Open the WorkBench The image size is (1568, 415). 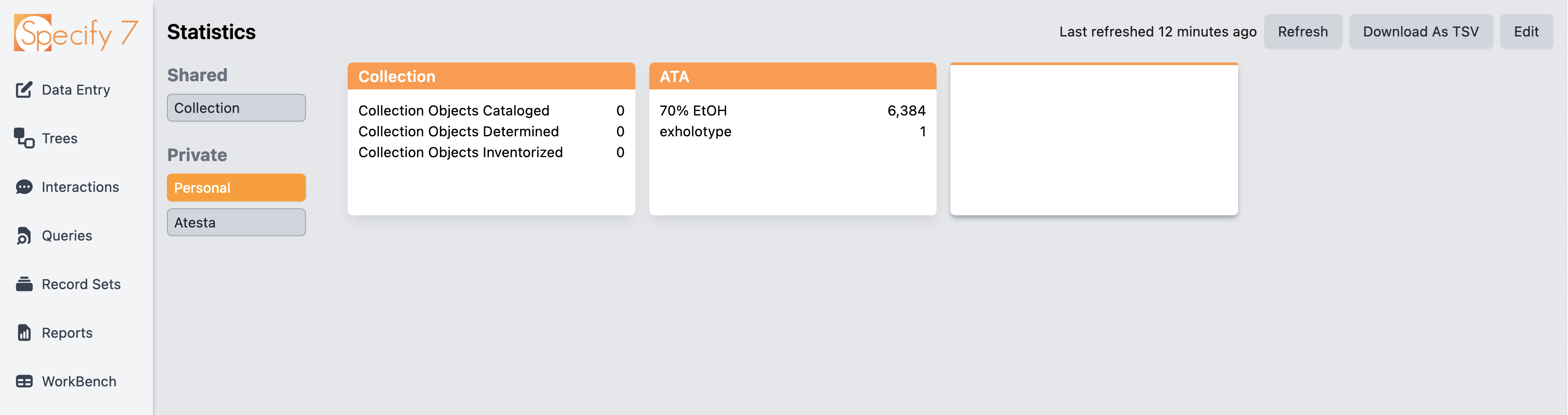[79, 381]
